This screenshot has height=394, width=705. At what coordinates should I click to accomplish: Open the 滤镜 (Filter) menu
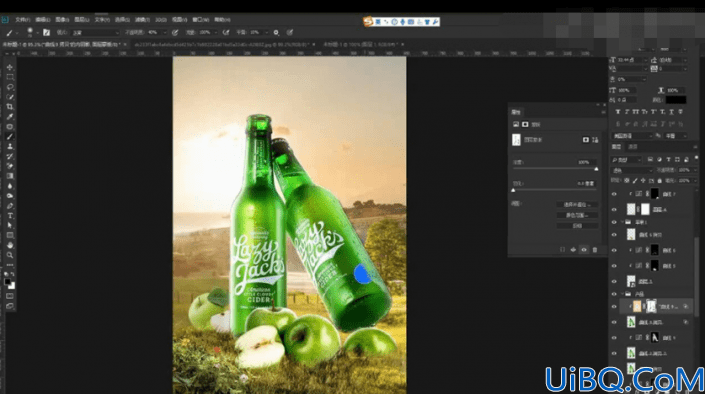pyautogui.click(x=142, y=20)
